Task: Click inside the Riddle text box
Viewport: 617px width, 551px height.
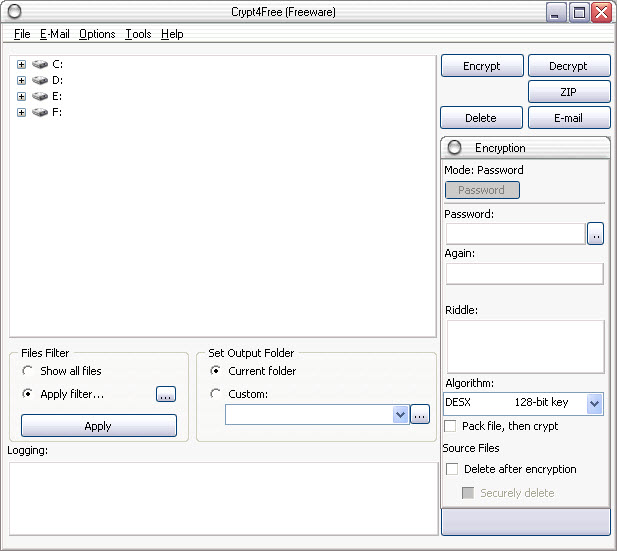Action: click(526, 347)
